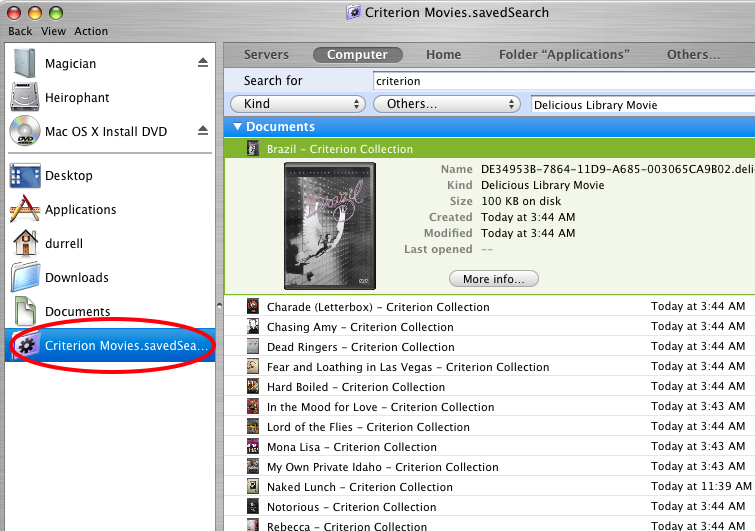The image size is (755, 531).
Task: Click the In the Mood for Love icon
Action: [x=253, y=406]
